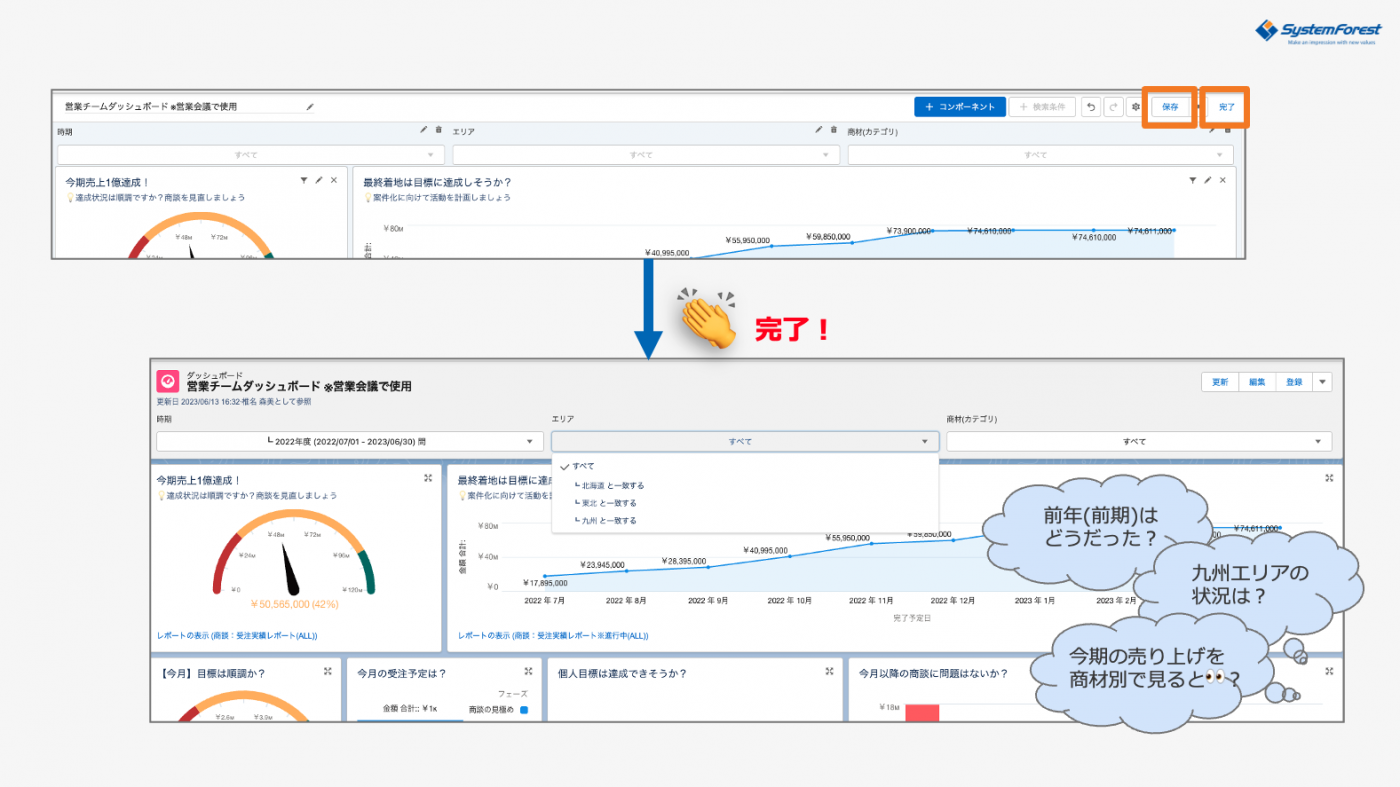Edit the 今期売上1億達成！ component via pencil icon
This screenshot has width=1400, height=787.
pos(319,180)
